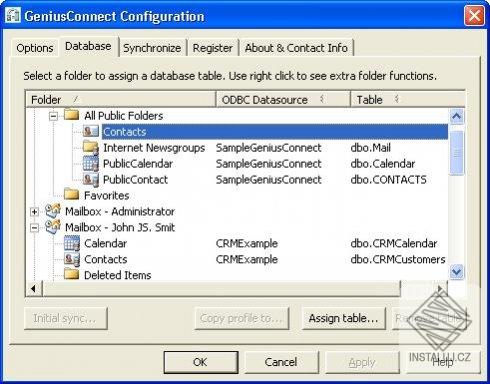The width and height of the screenshot is (490, 384).
Task: Sort by the ODBC Datasource column header
Action: pos(283,99)
